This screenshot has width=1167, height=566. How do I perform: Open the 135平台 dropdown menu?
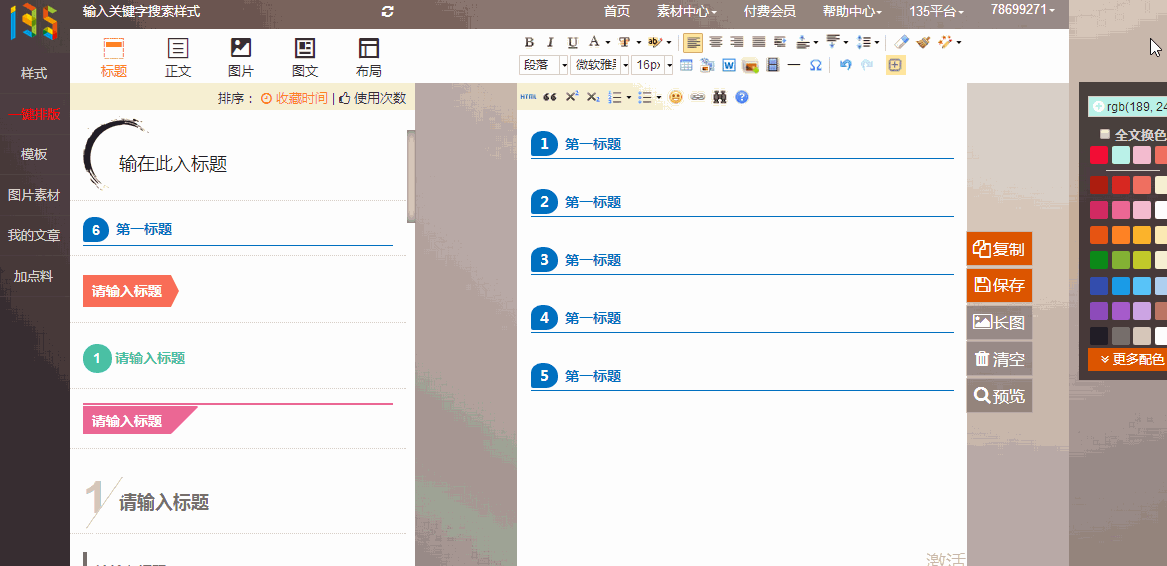coord(937,11)
